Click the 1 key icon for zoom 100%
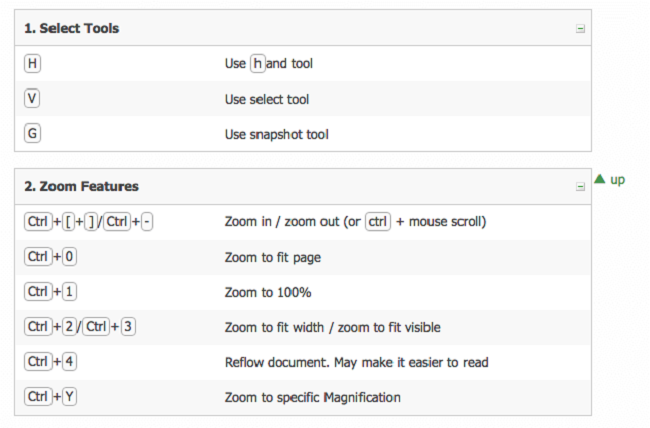The height and width of the screenshot is (428, 650). [x=69, y=292]
